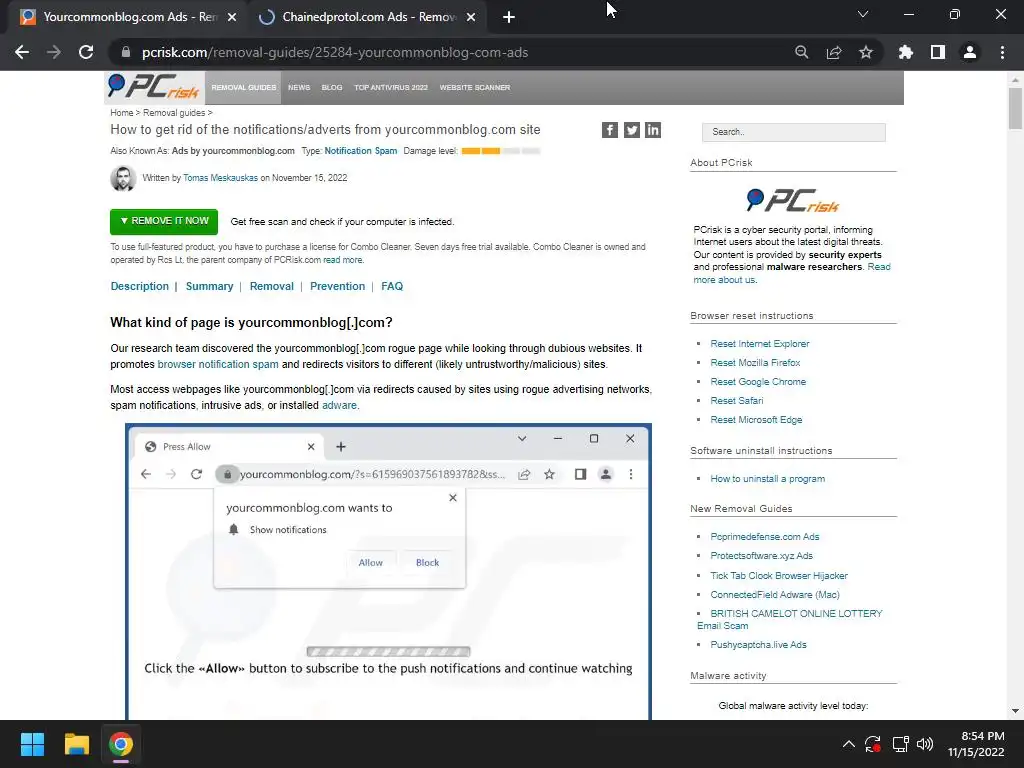
Task: Share article on LinkedIn
Action: (x=653, y=130)
